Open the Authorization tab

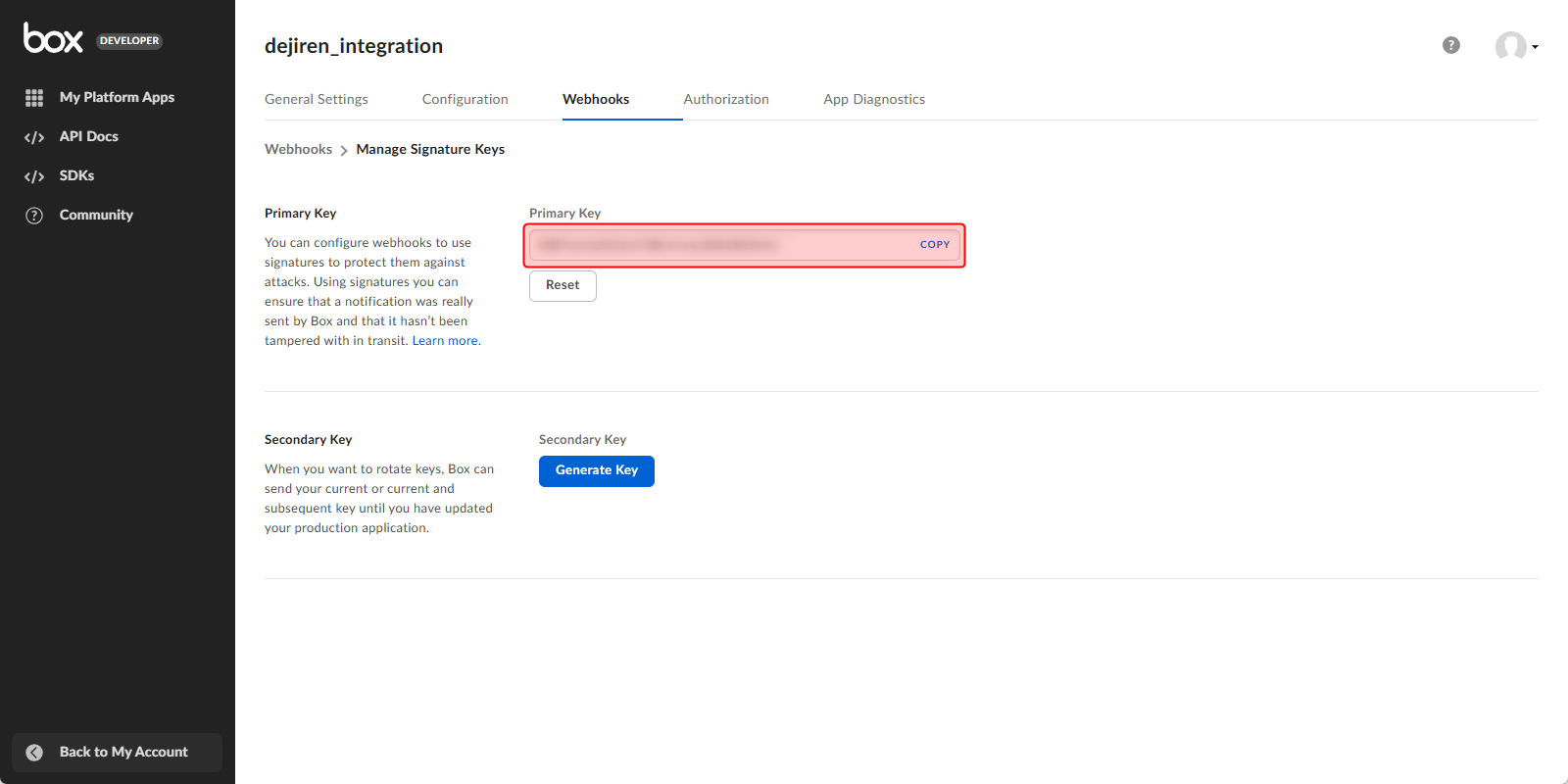[x=726, y=99]
